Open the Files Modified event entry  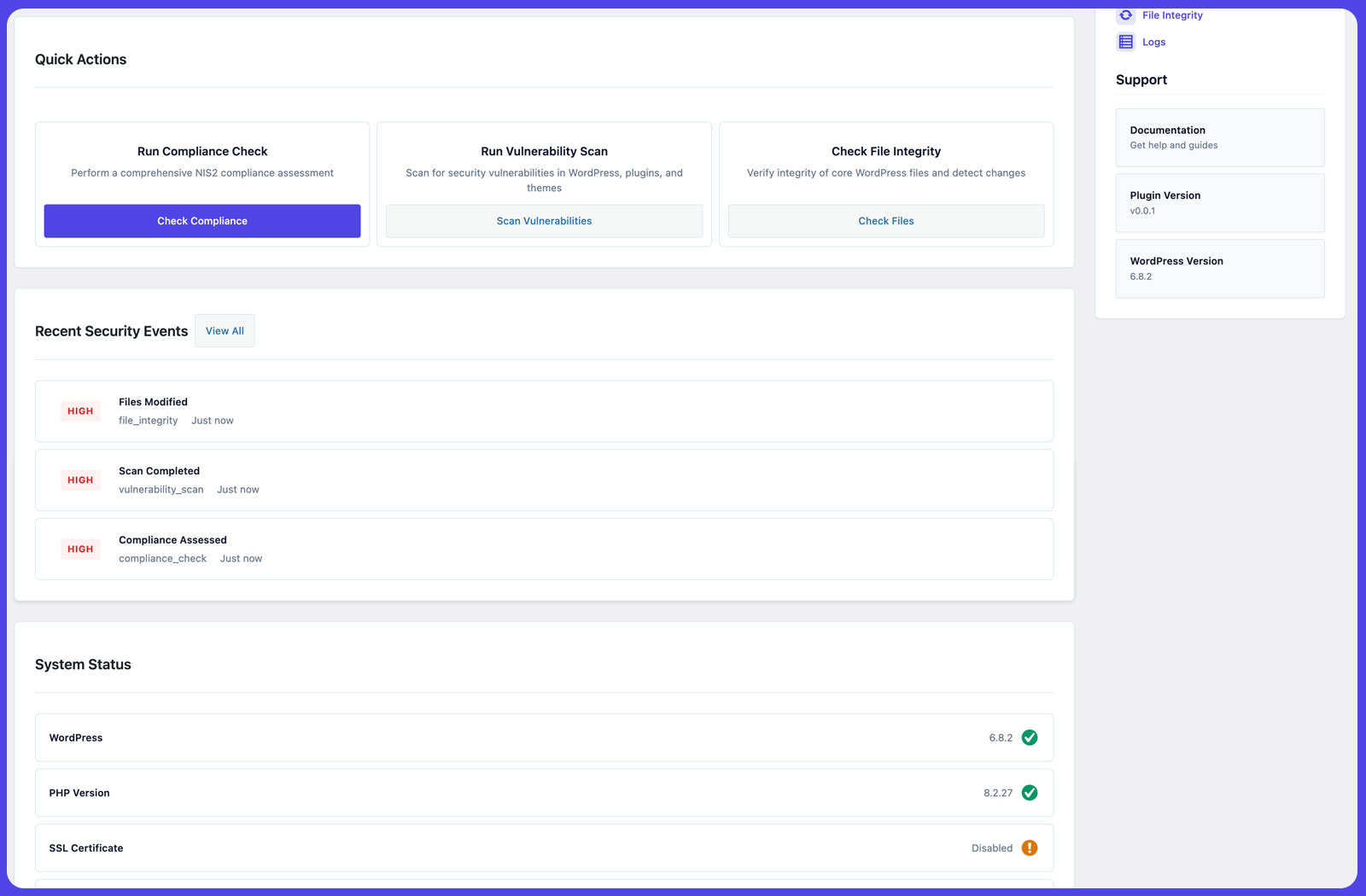point(544,410)
